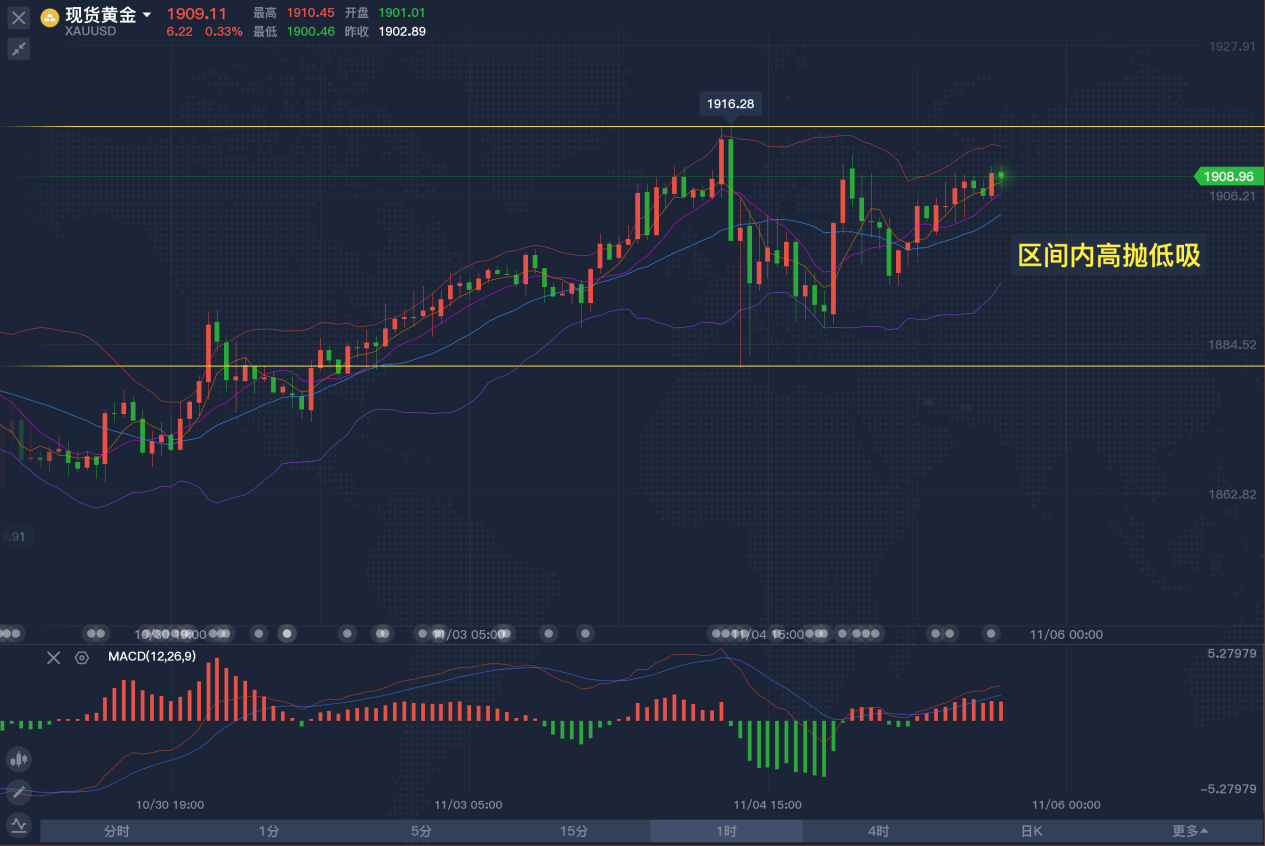
Task: Click the brightest white event marker dot on timeline
Action: tap(289, 633)
